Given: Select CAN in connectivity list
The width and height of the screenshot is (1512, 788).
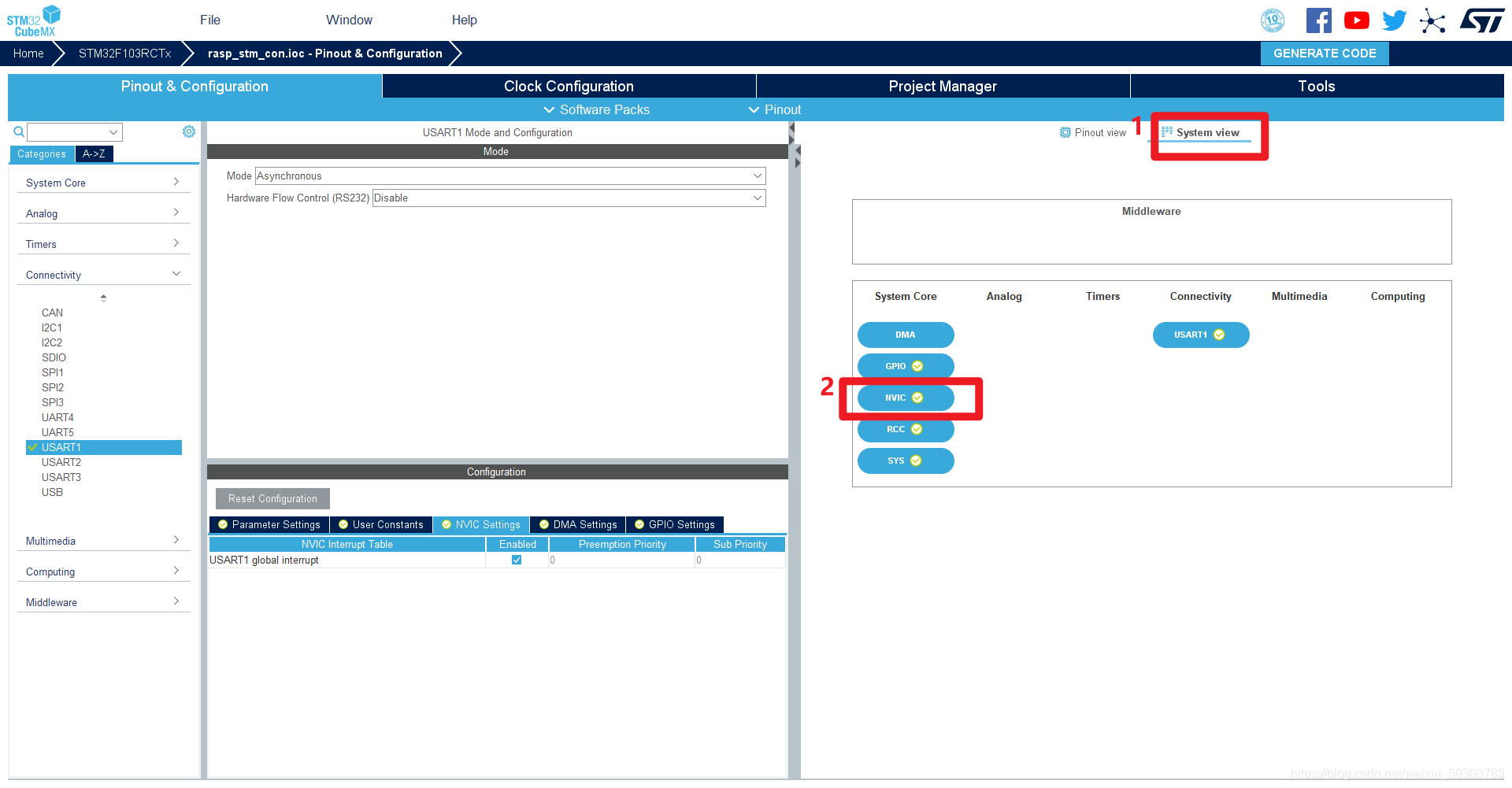Looking at the screenshot, I should (x=52, y=313).
